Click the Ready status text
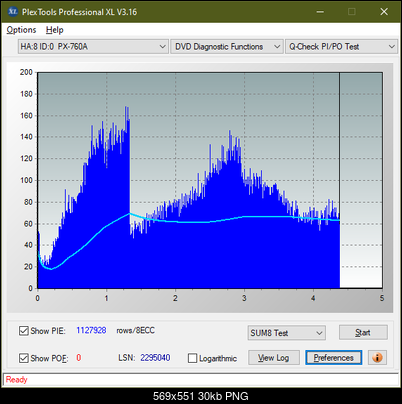The height and width of the screenshot is (404, 402). click(x=17, y=379)
